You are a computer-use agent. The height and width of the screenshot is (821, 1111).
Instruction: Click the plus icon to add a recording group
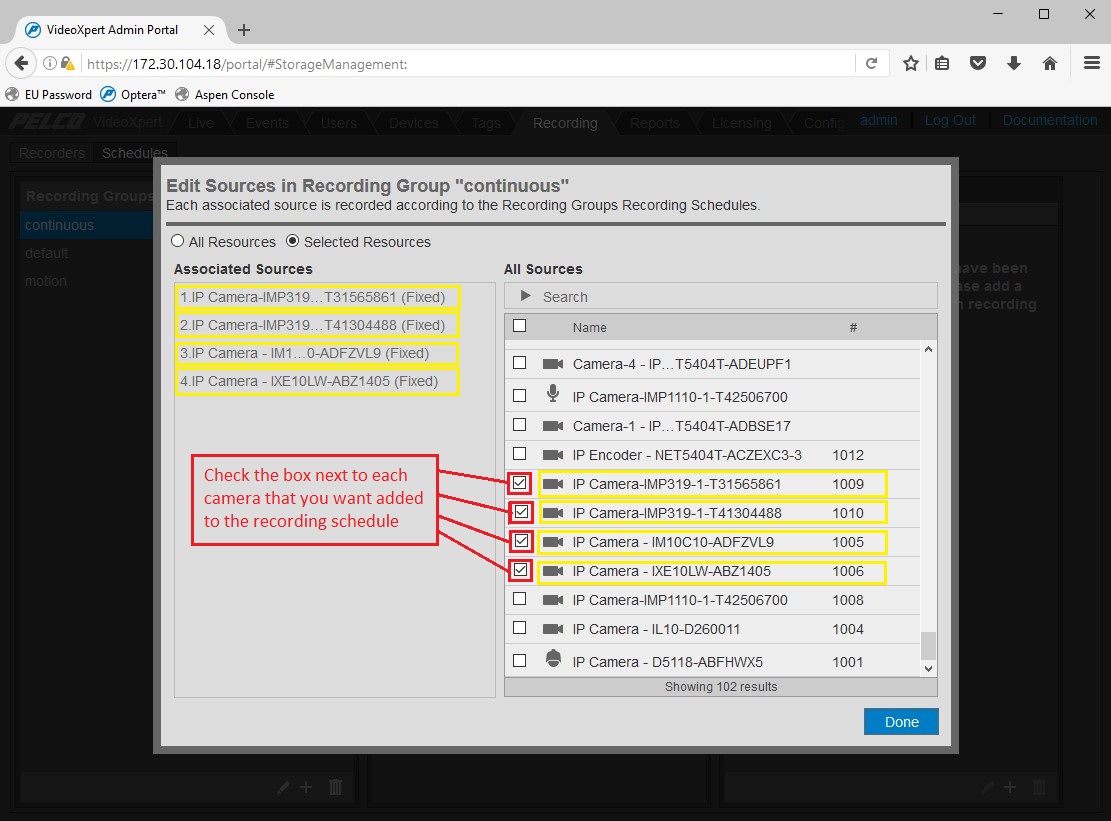306,787
